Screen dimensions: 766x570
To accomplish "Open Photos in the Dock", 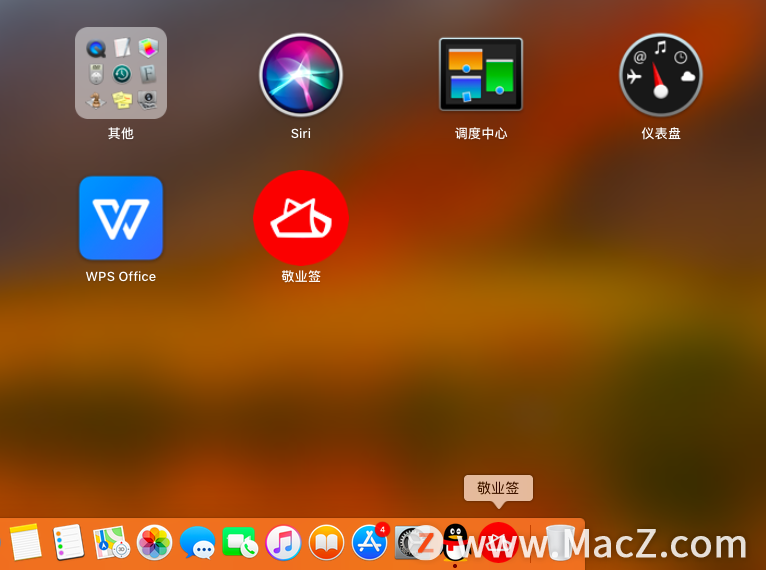I will tap(154, 542).
